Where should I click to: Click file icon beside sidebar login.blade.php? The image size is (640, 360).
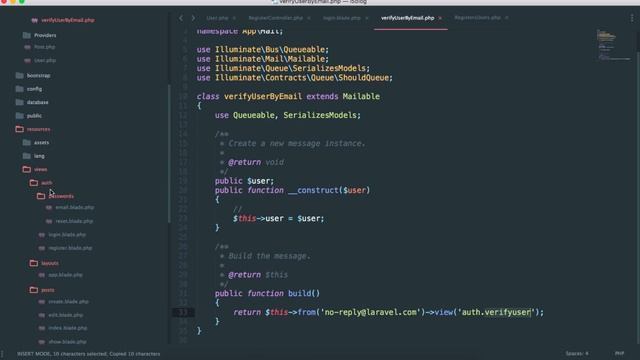[x=42, y=235]
